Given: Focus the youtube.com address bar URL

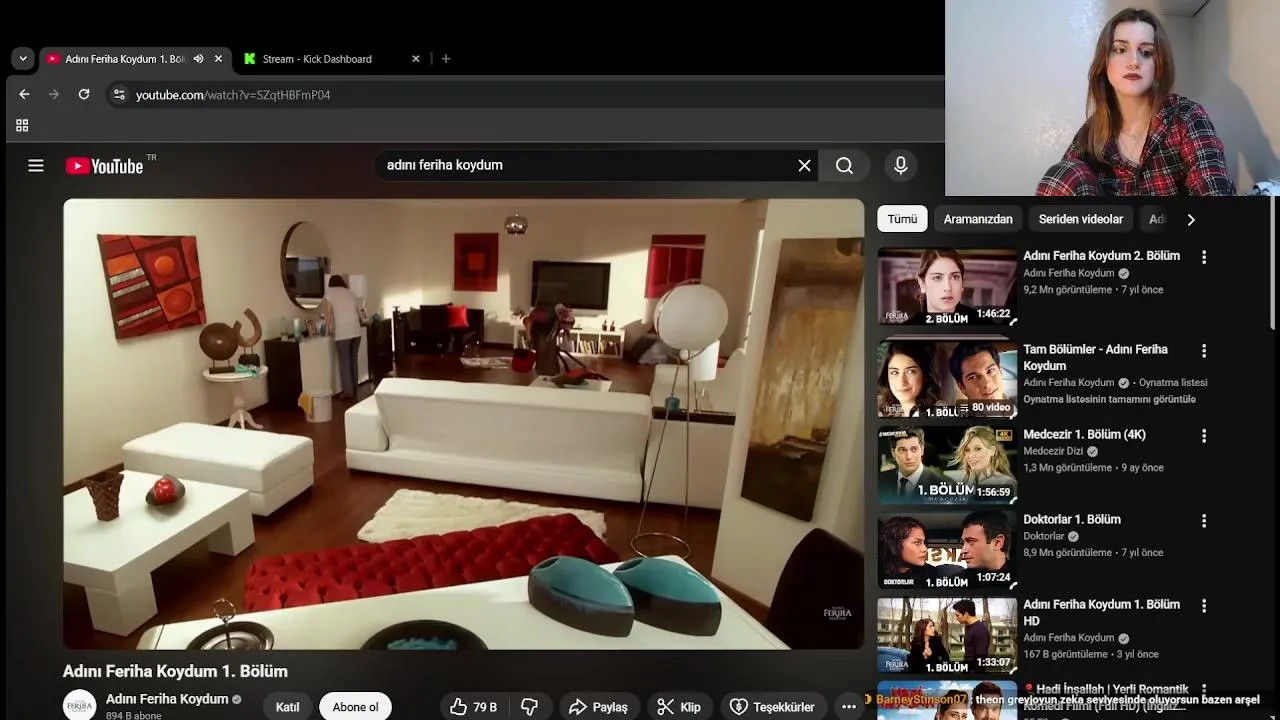Looking at the screenshot, I should (233, 95).
